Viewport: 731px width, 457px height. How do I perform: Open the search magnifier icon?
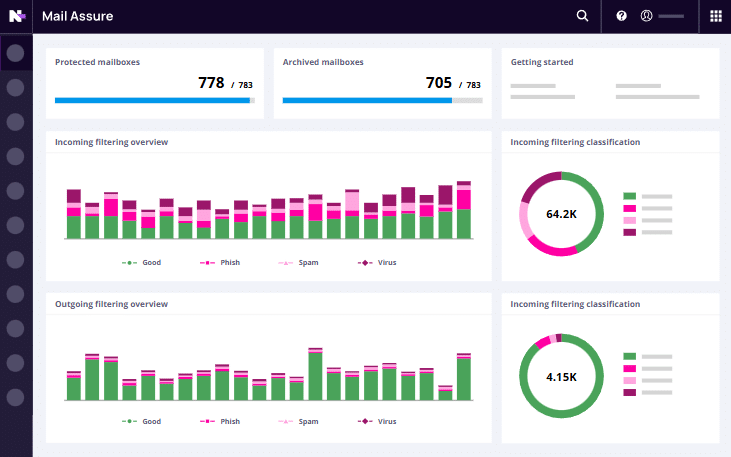coord(583,16)
